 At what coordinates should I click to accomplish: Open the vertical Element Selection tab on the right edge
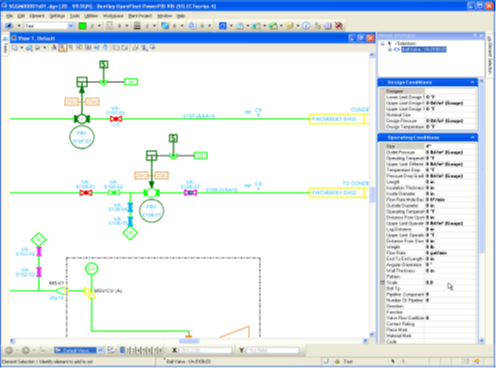490,55
